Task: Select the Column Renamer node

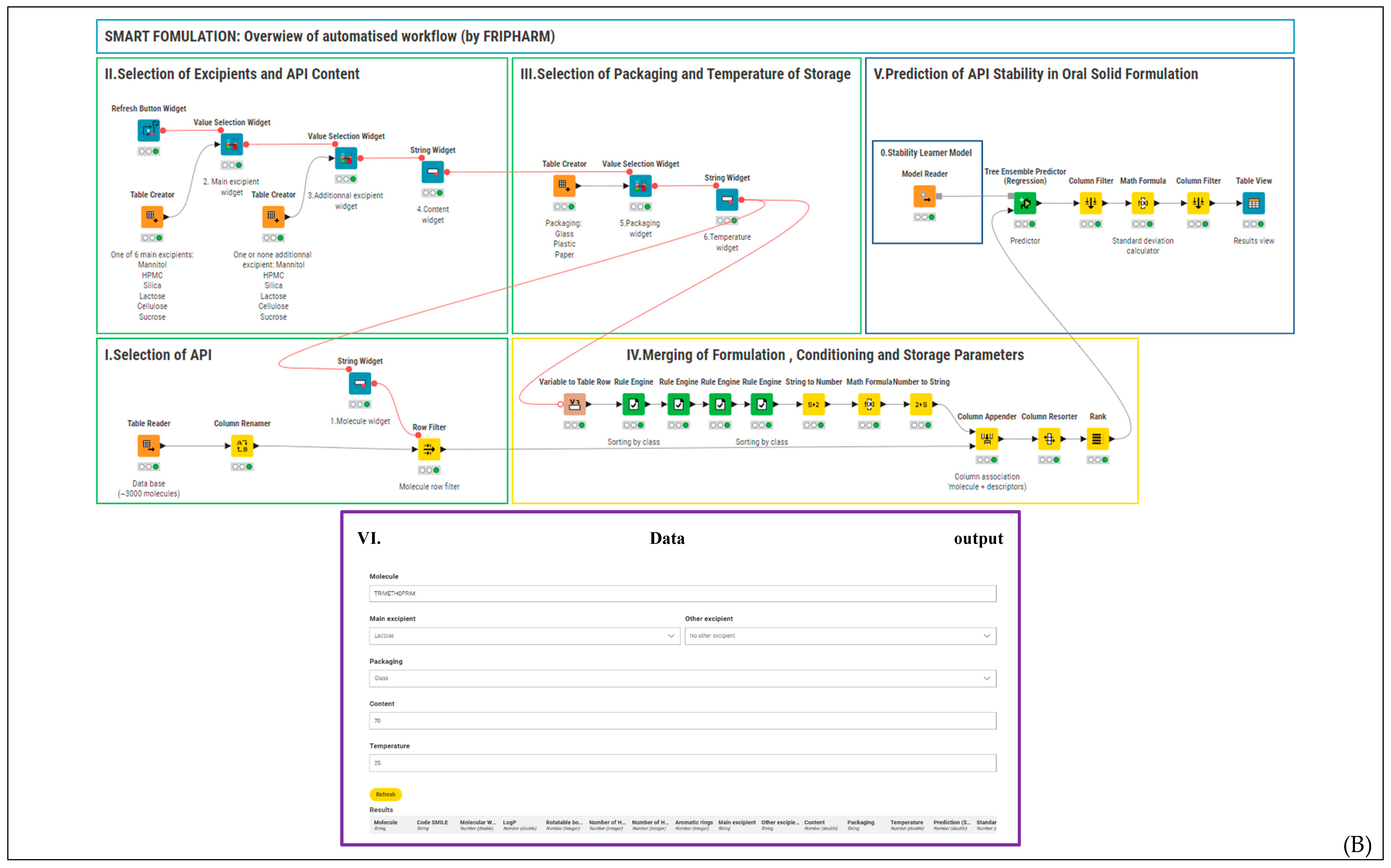Action: click(x=242, y=446)
